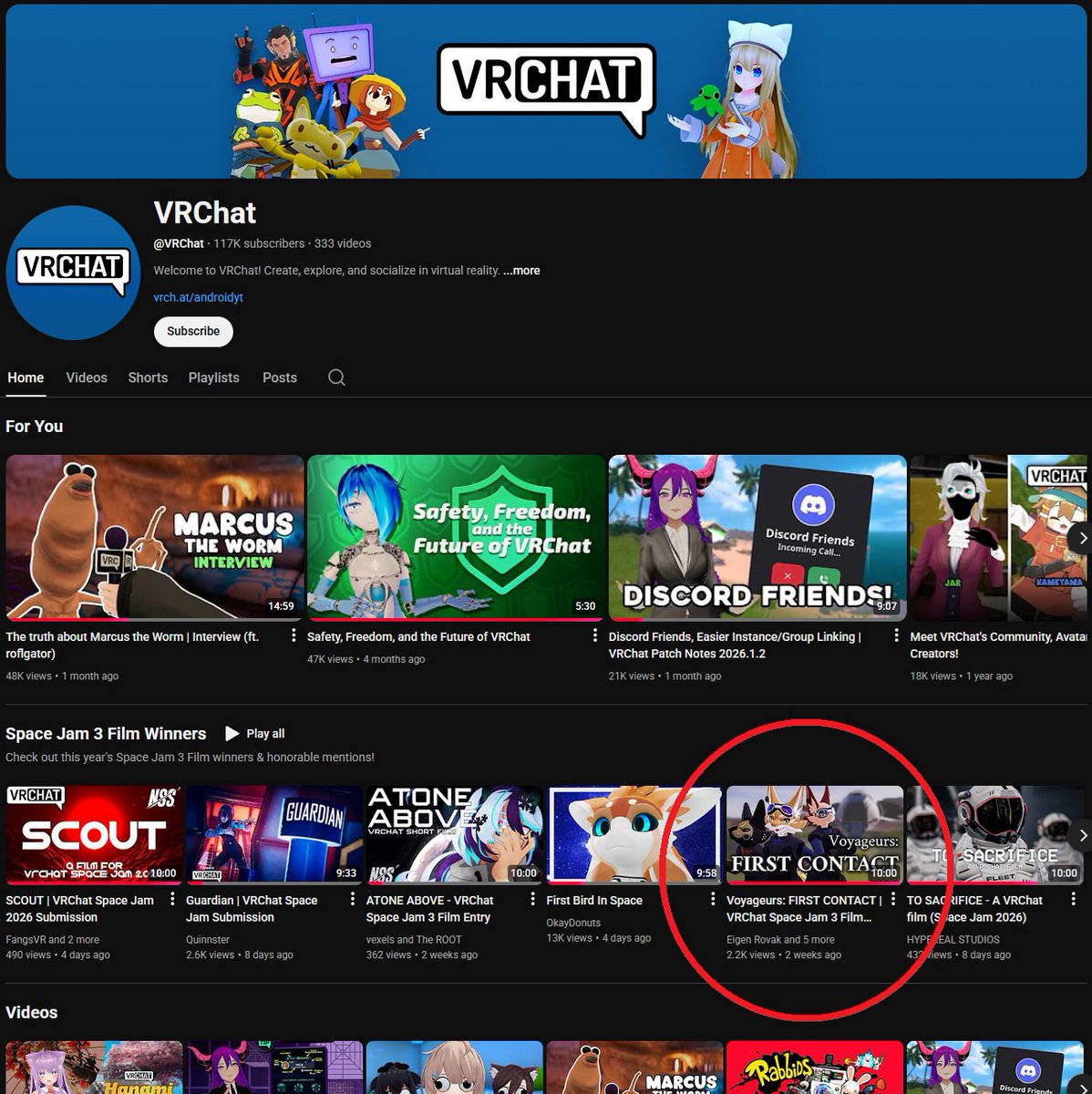The image size is (1092, 1094).
Task: Click the Hanami video thumbnail in Videos
Action: [x=94, y=1068]
